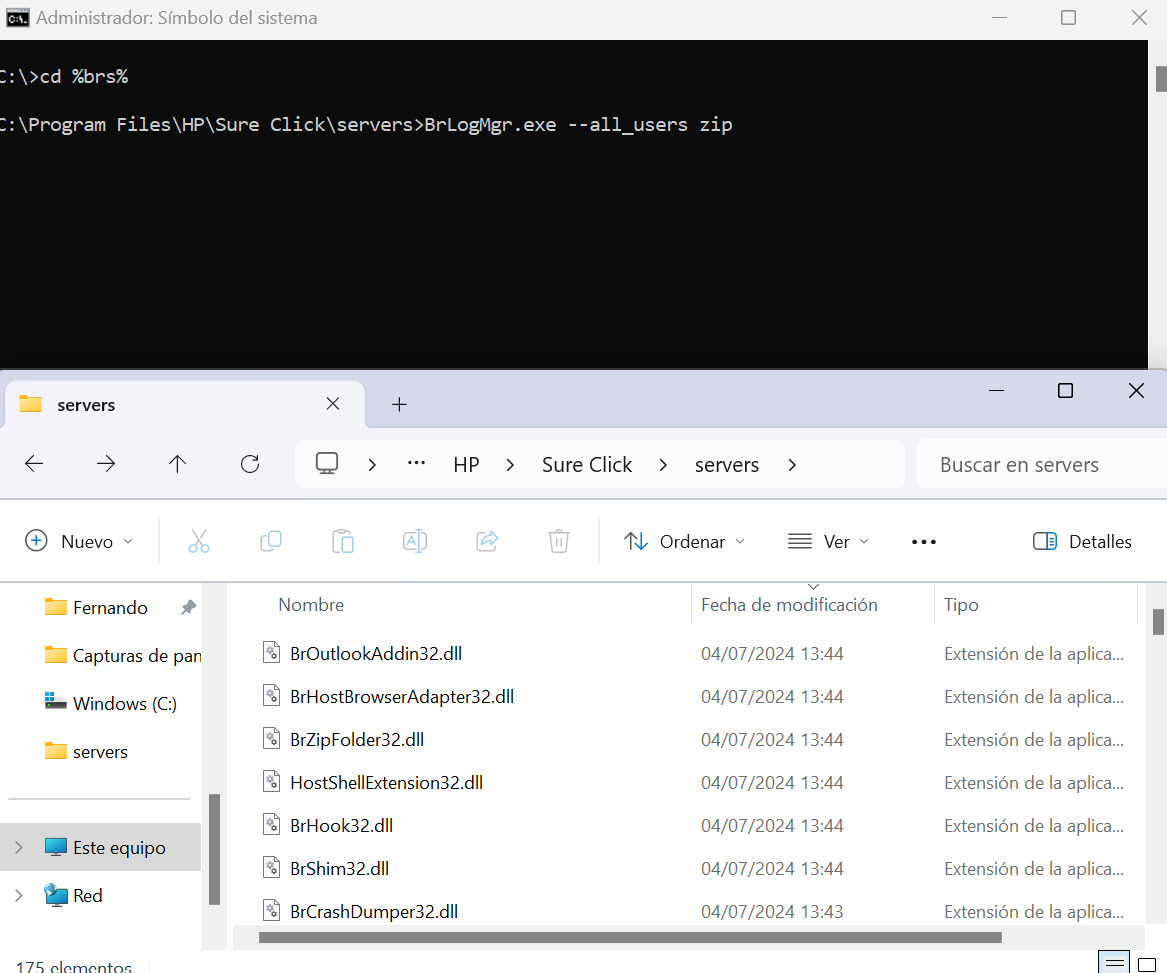Screen dimensions: 1167x973
Task: Click the Share icon in toolbar
Action: click(487, 541)
